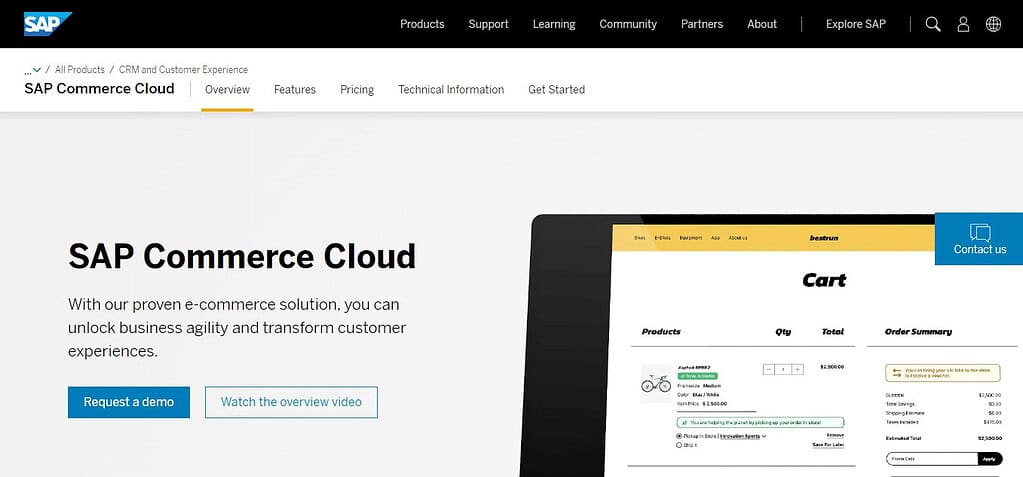Open the Learning menu
1023x477 pixels.
pos(554,24)
